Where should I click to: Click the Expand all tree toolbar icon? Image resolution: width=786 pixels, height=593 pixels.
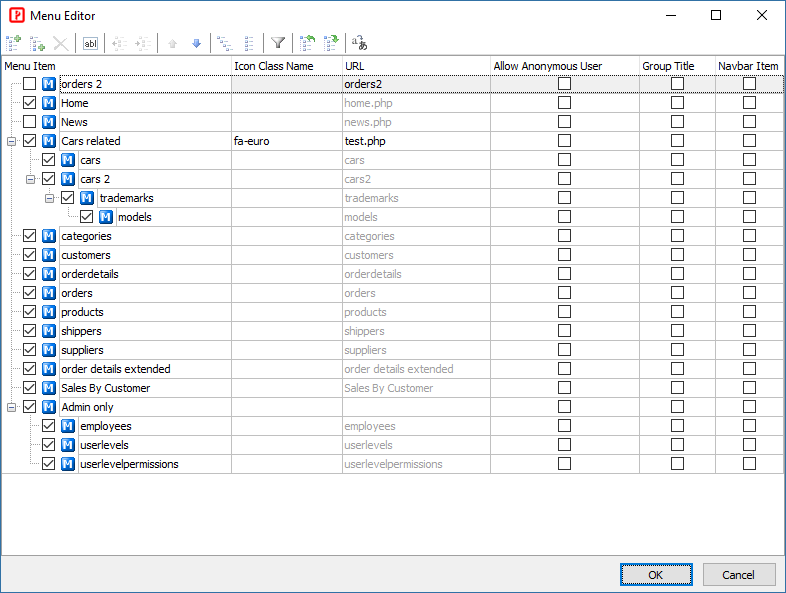[x=225, y=43]
